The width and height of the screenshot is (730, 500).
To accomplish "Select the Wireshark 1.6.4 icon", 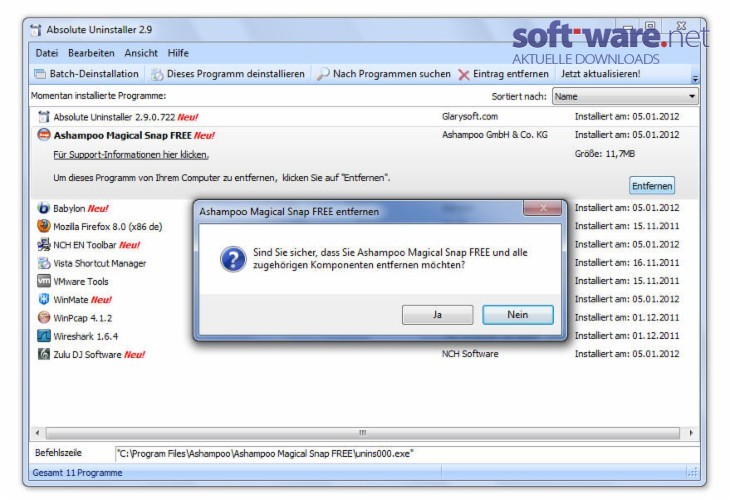I will pos(44,336).
